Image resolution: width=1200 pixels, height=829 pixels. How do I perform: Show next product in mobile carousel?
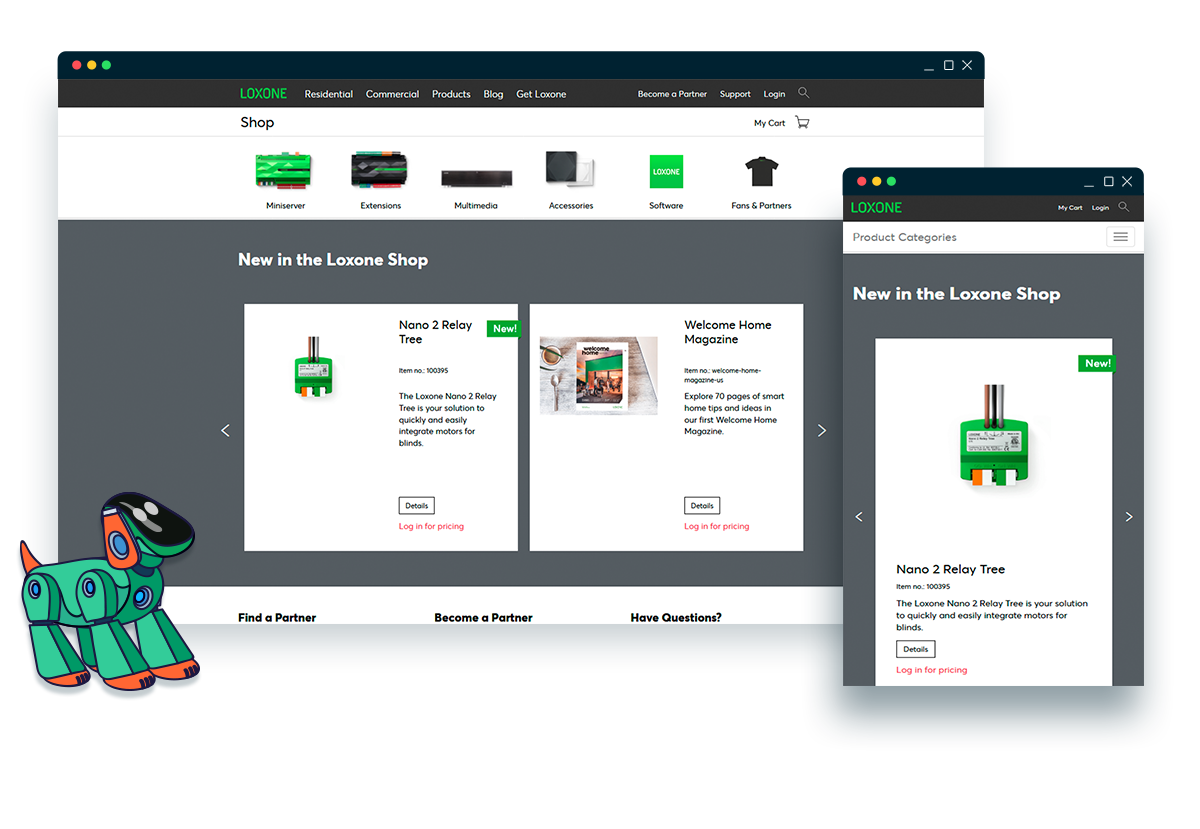[x=1129, y=517]
